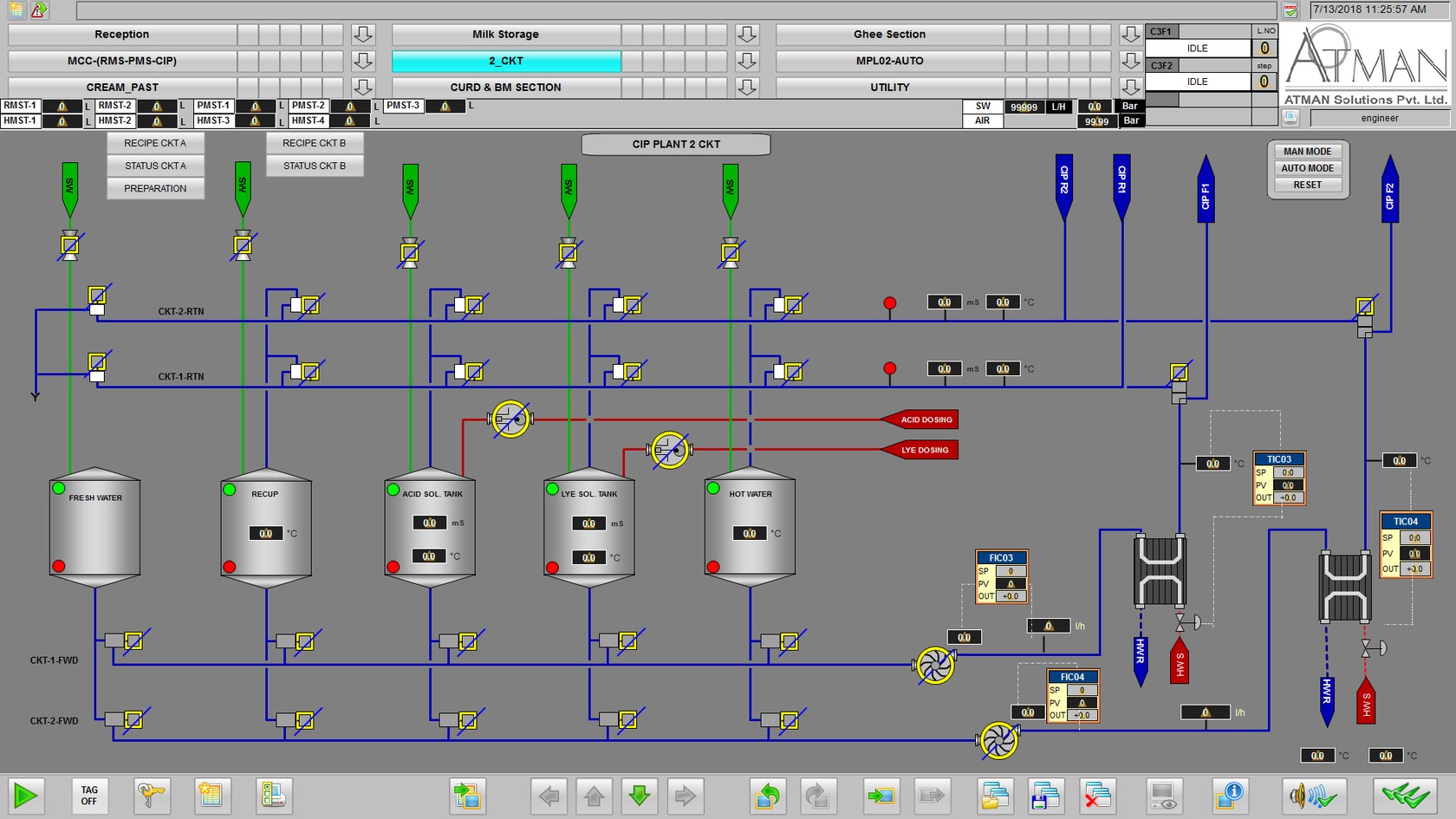Click the ACID DOSING red arrow
This screenshot has width=1456, height=819.
coord(920,419)
